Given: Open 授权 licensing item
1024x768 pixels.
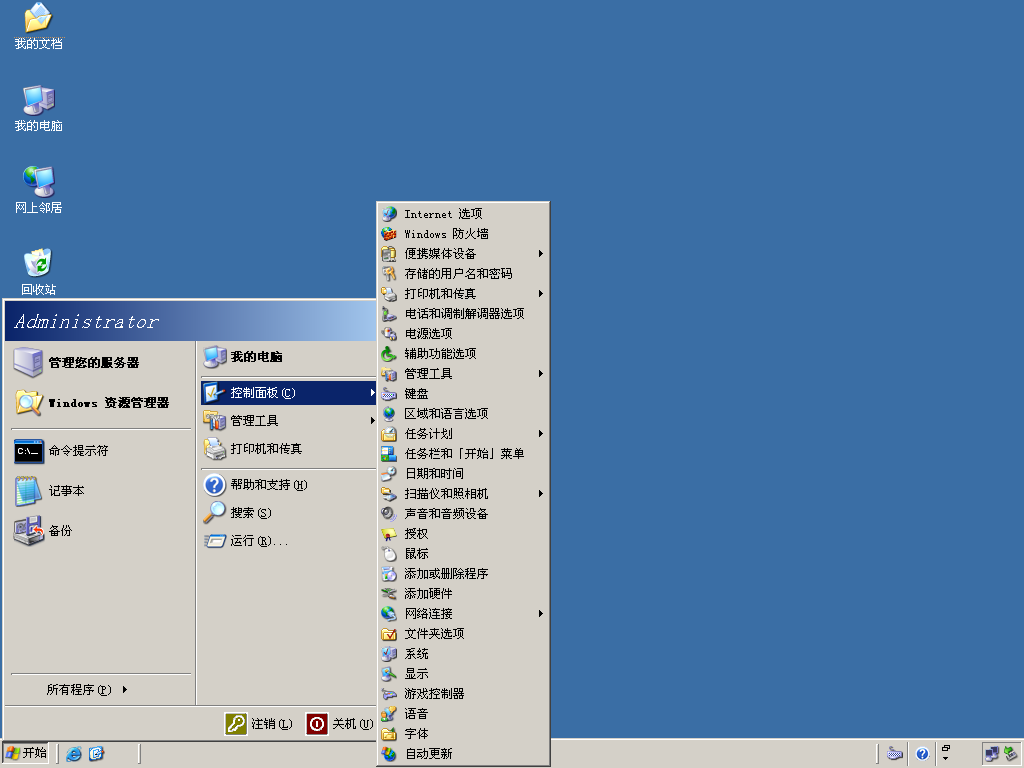Looking at the screenshot, I should pos(463,534).
